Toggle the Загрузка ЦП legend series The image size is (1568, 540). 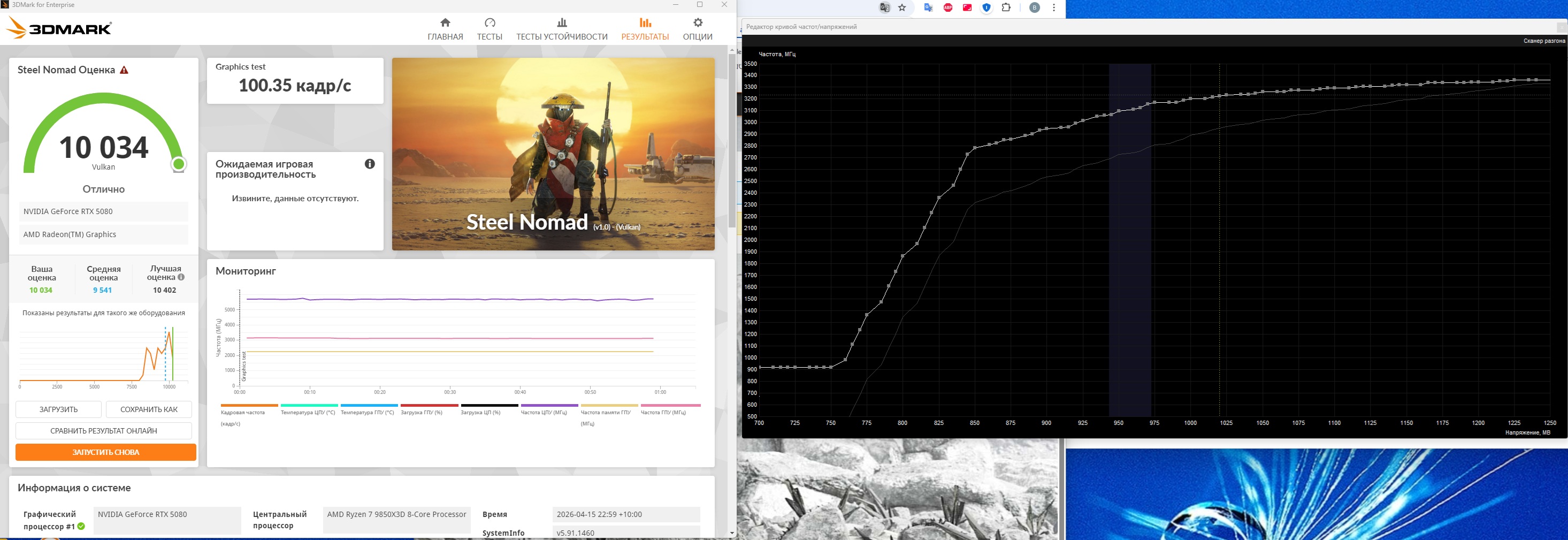coord(489,410)
